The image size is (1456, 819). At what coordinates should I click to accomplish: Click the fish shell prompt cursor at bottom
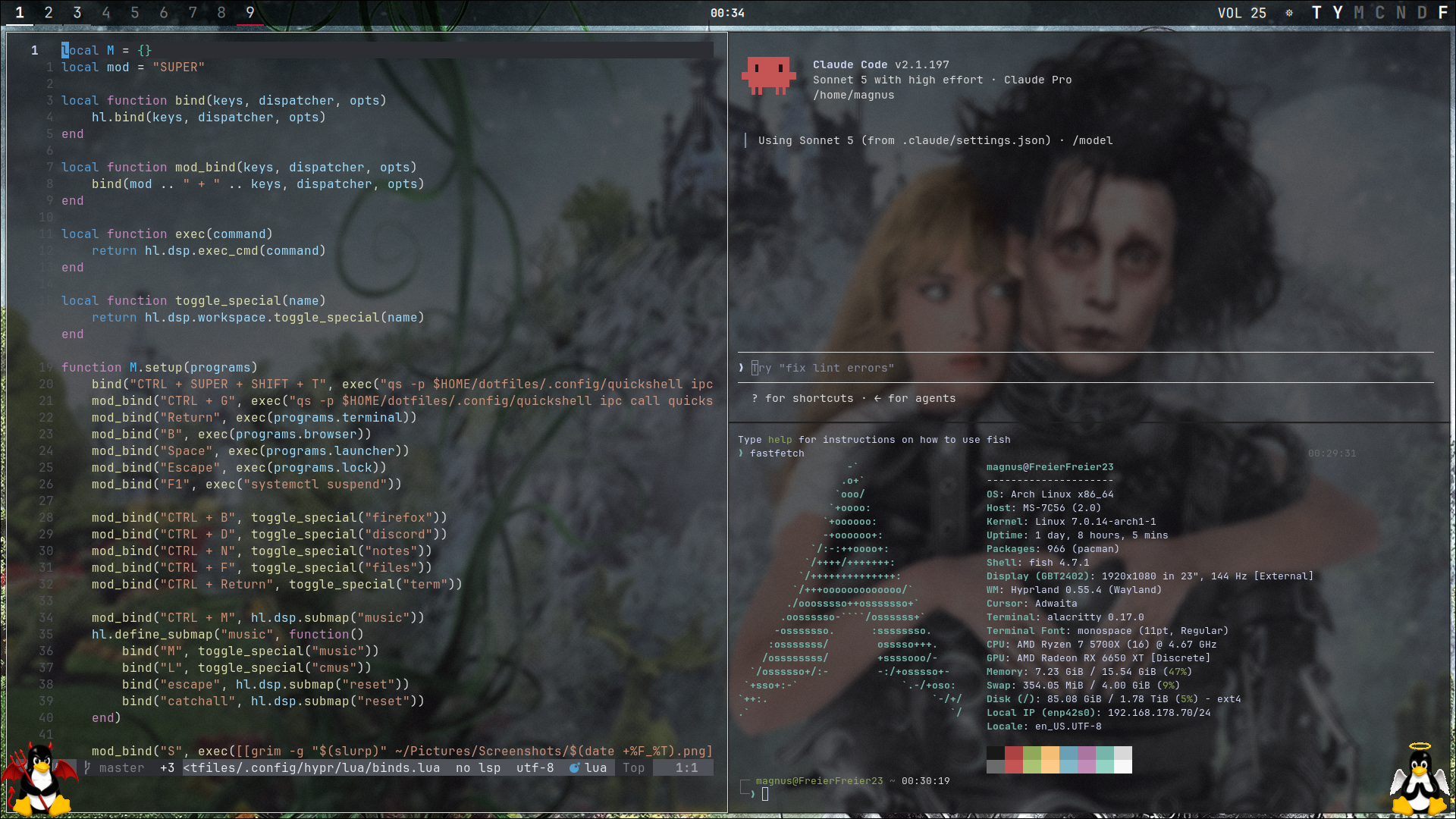(x=765, y=794)
